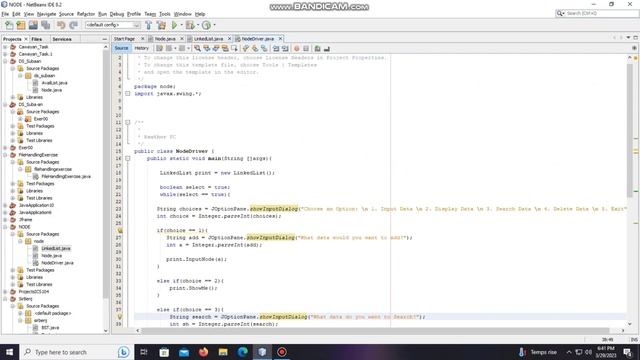Click the Debug Project toolbar icon
This screenshot has height=360, width=640.
click(x=189, y=25)
